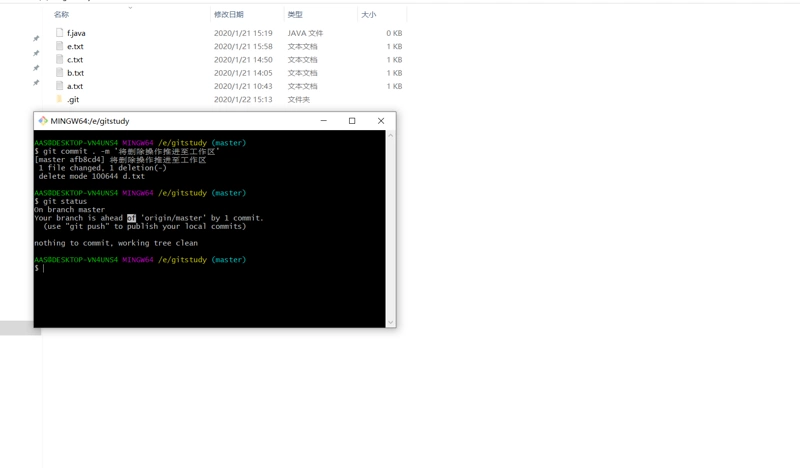This screenshot has width=800, height=468.
Task: Sort files by 大小 column header
Action: point(368,14)
